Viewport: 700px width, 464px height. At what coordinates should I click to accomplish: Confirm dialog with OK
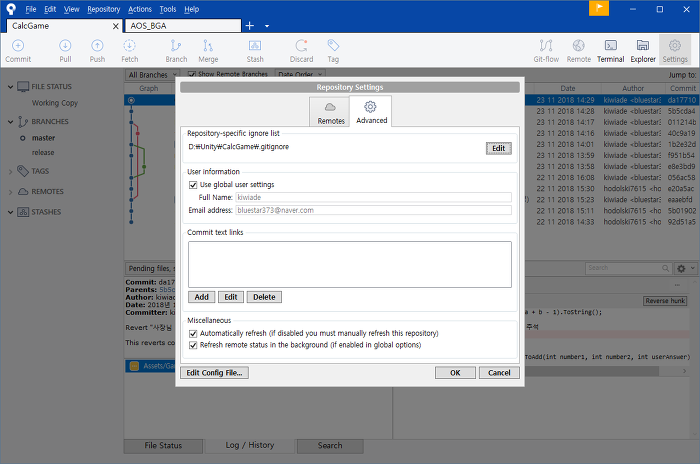(455, 373)
